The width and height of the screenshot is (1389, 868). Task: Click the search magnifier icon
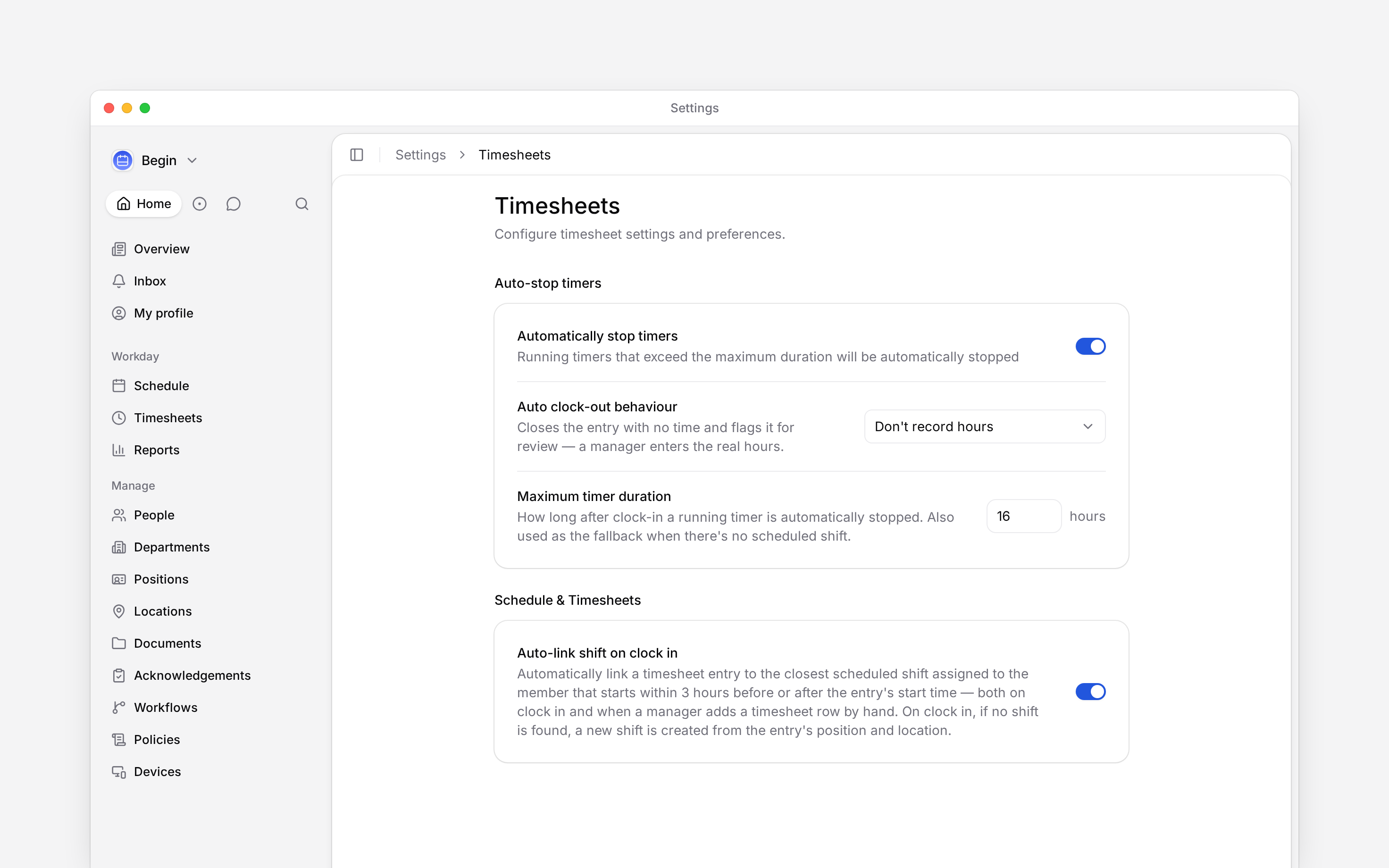click(302, 204)
